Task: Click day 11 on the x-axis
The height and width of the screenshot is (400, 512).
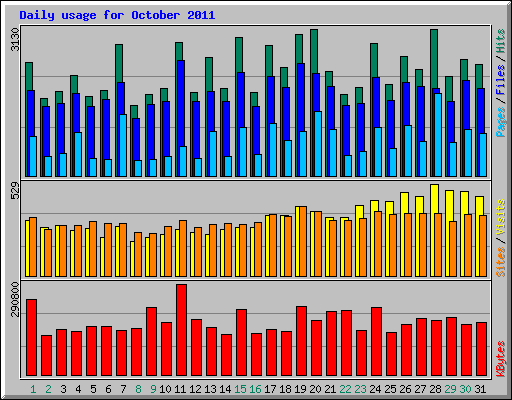Action: (180, 389)
